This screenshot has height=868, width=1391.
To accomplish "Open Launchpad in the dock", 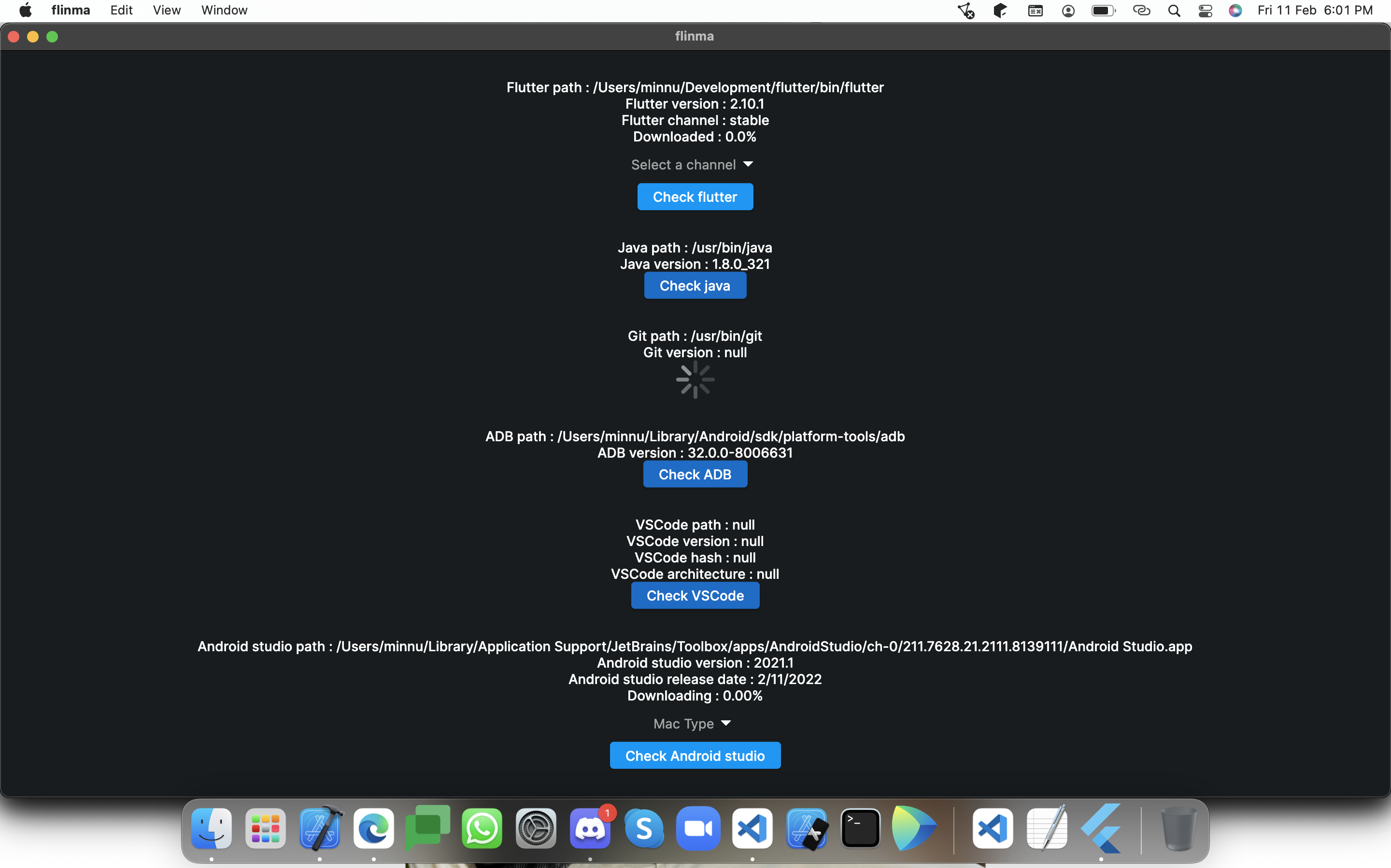I will (265, 828).
